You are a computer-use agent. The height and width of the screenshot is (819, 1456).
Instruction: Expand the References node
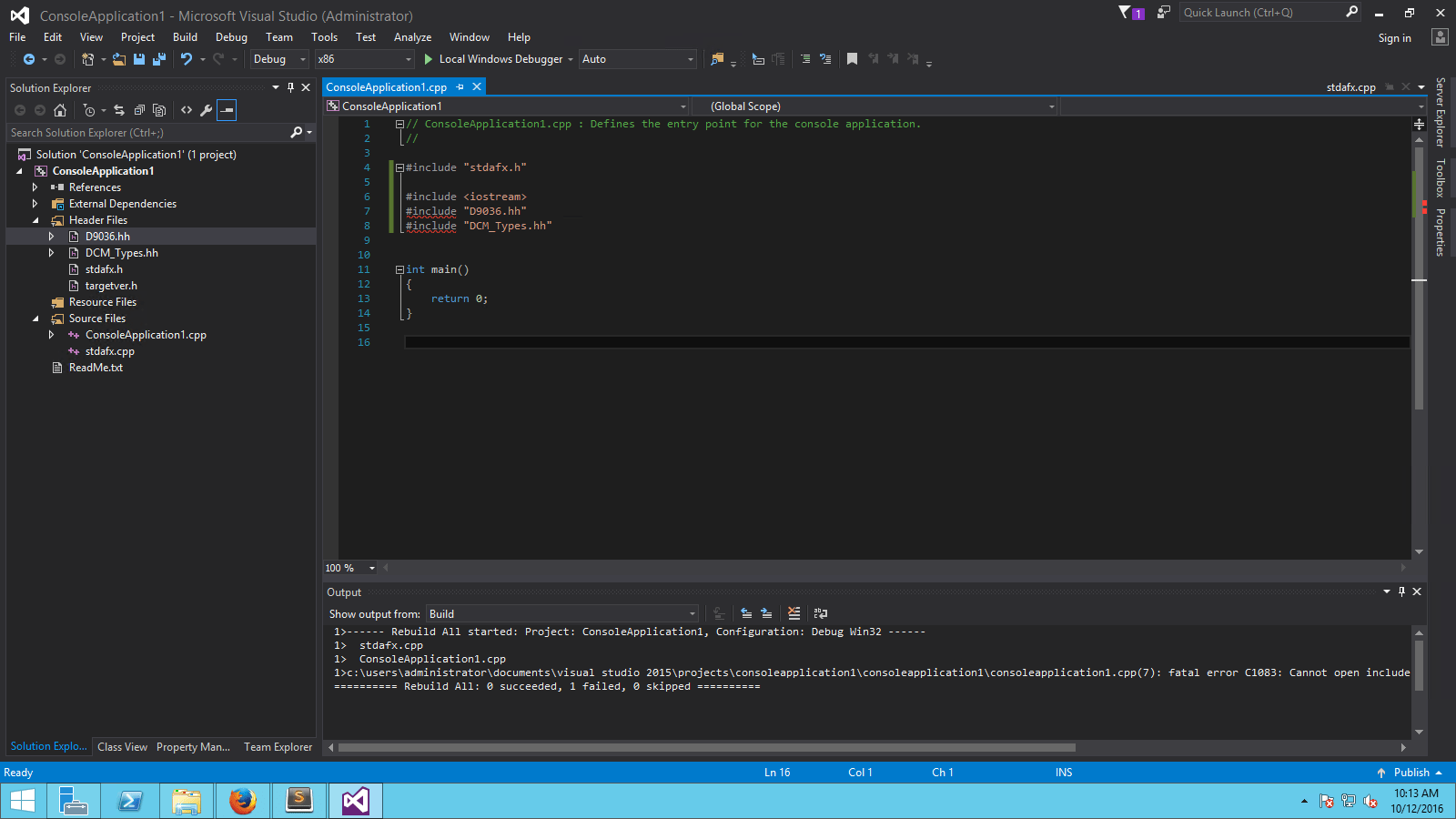(35, 187)
